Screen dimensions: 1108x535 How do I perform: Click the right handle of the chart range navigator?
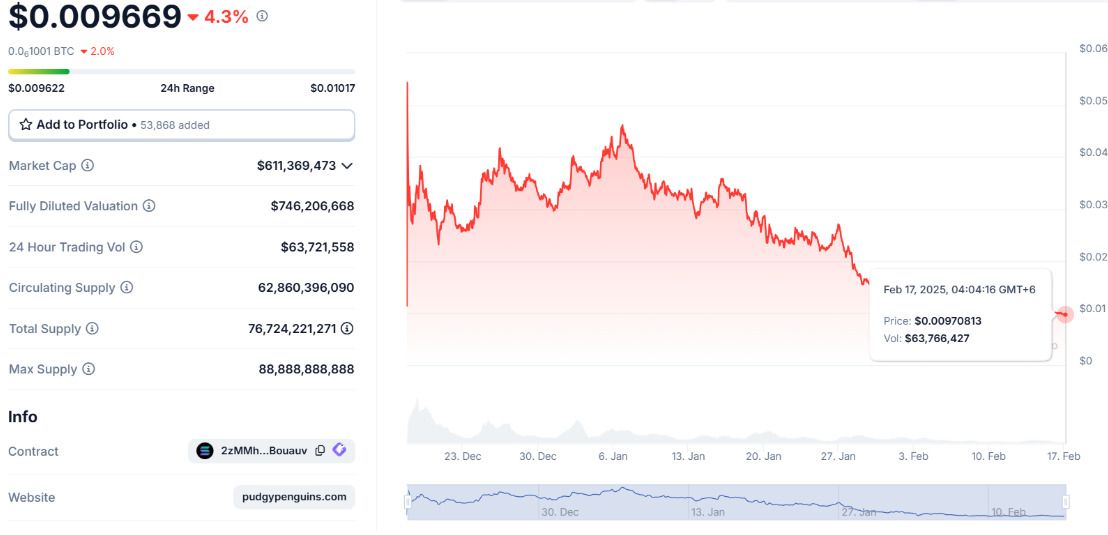[1066, 502]
